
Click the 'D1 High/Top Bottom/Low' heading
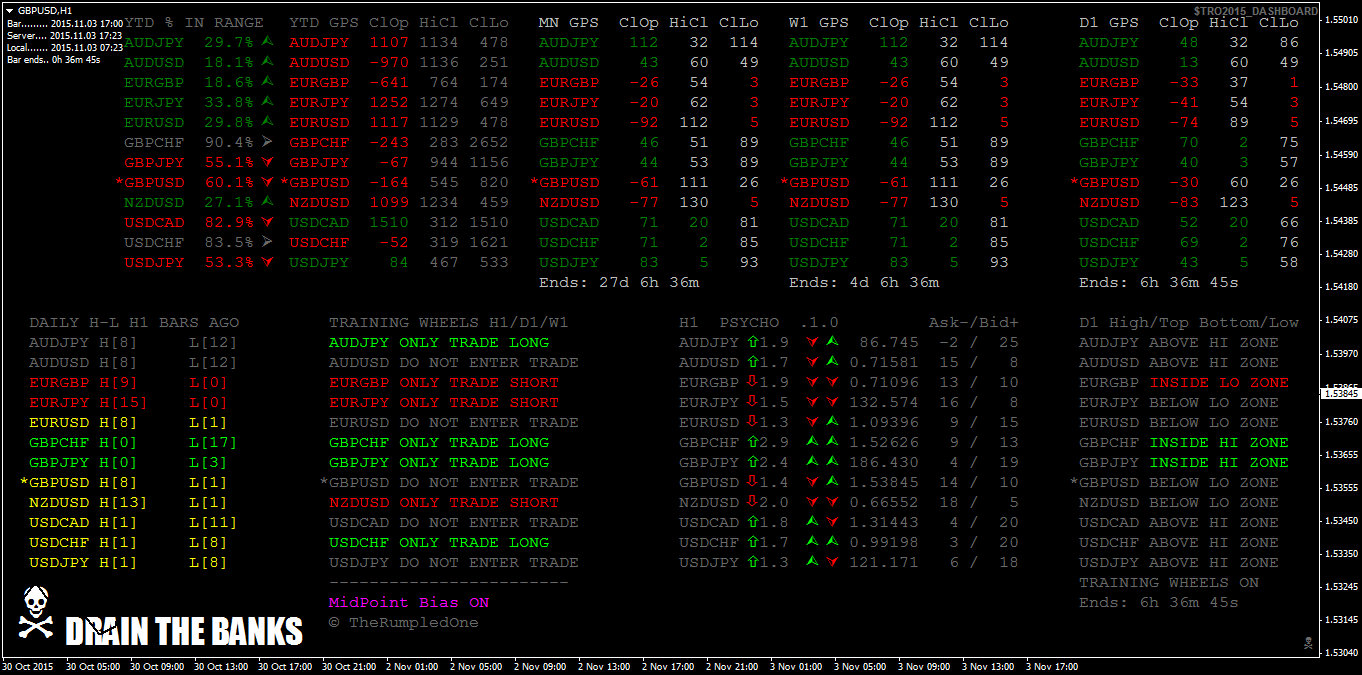click(1188, 322)
